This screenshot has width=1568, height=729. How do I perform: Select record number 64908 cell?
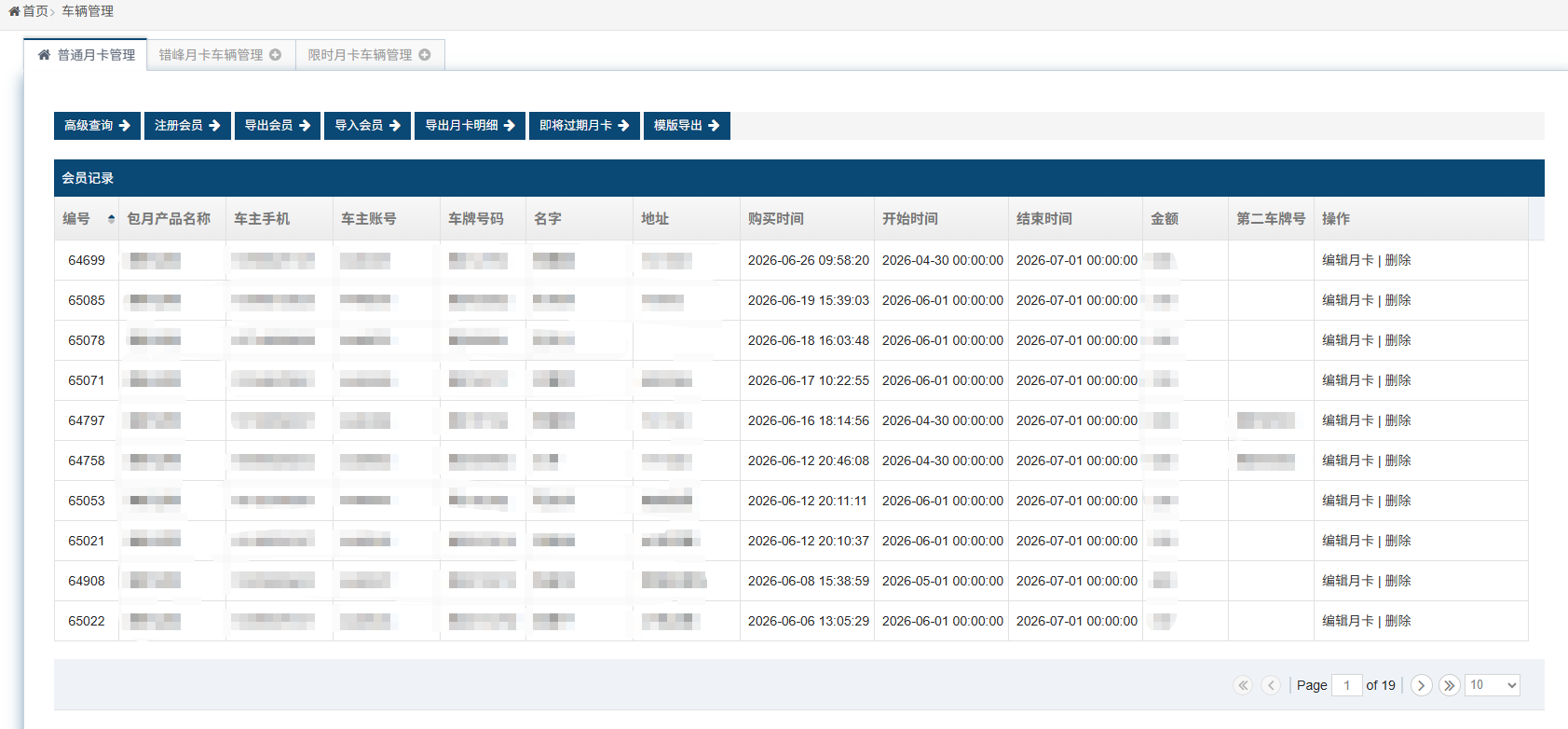click(x=87, y=581)
